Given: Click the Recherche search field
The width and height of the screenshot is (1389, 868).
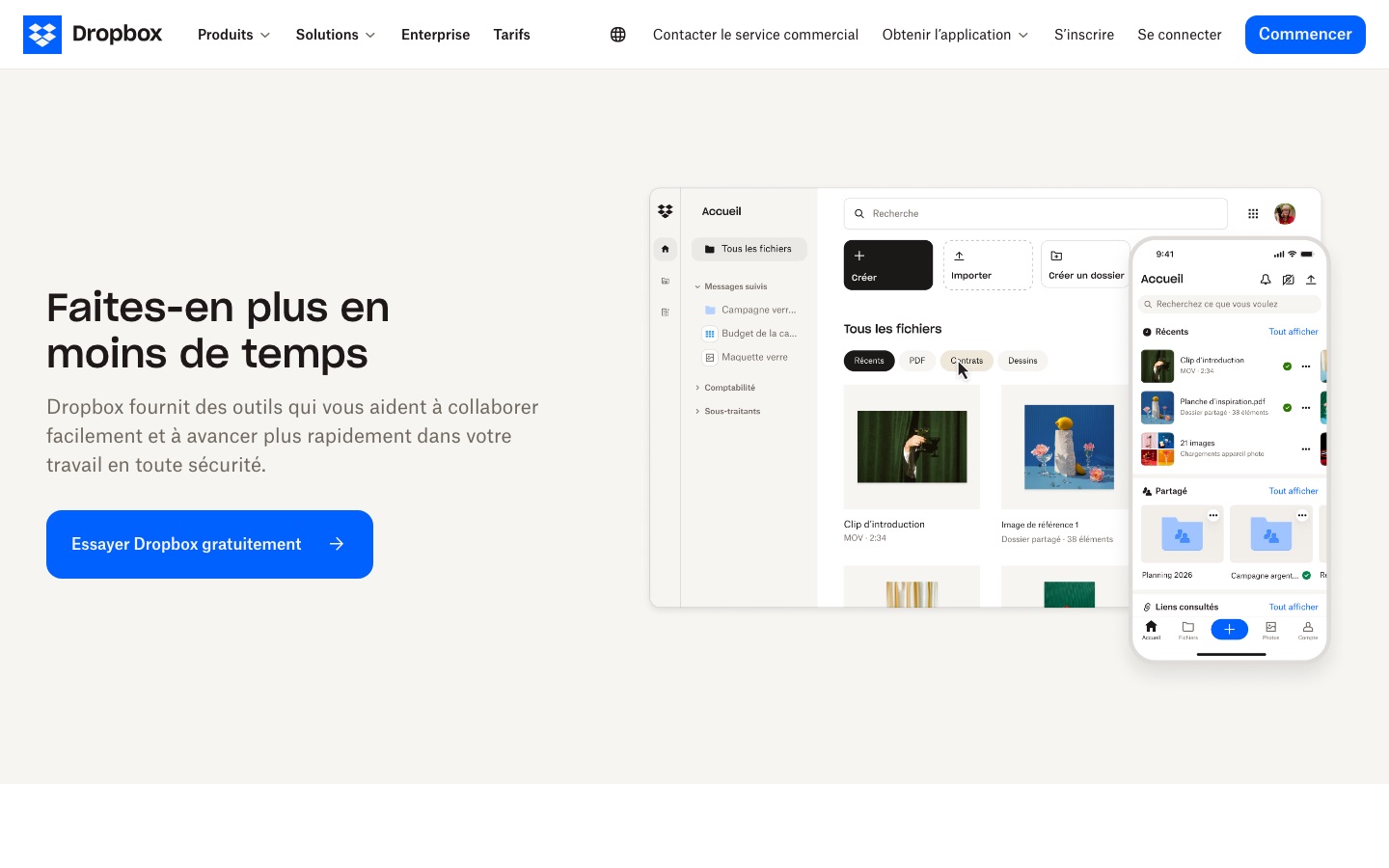Looking at the screenshot, I should click(x=1036, y=214).
